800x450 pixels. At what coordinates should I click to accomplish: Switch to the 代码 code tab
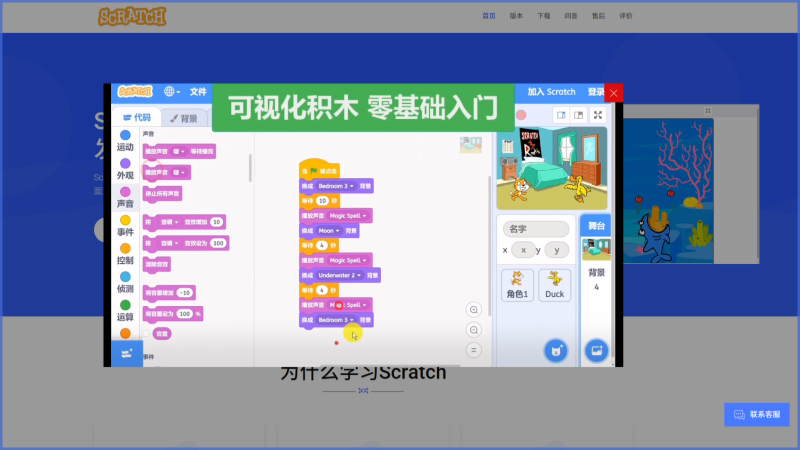137,118
